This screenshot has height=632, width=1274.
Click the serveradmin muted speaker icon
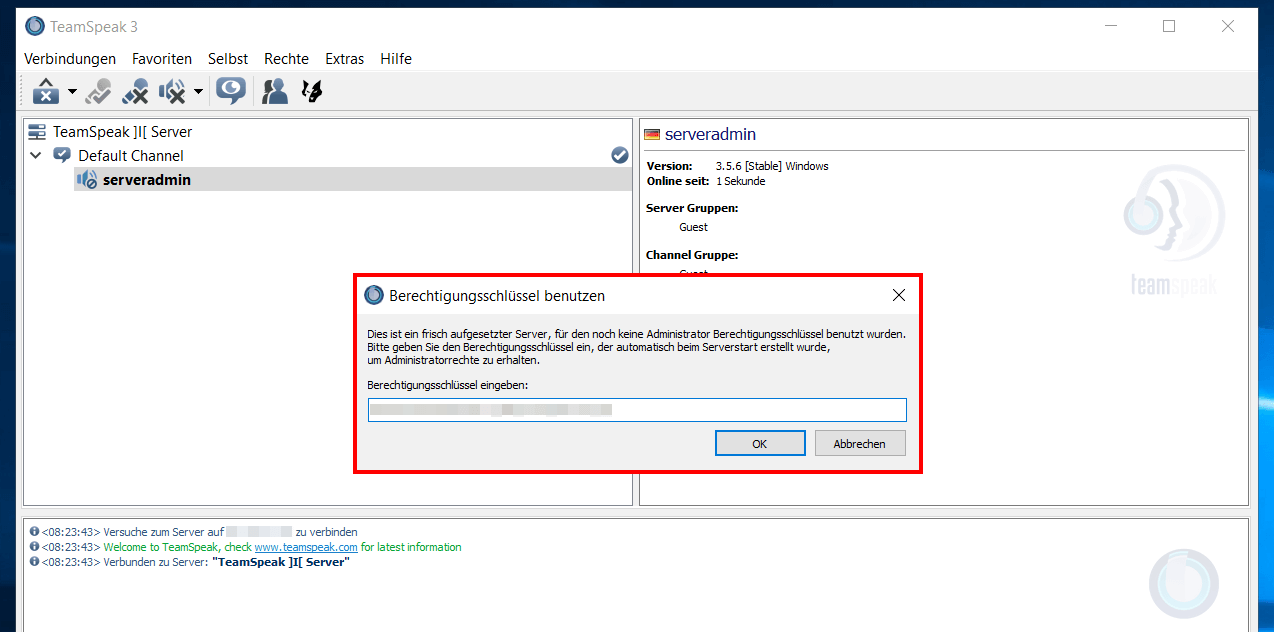pos(87,180)
